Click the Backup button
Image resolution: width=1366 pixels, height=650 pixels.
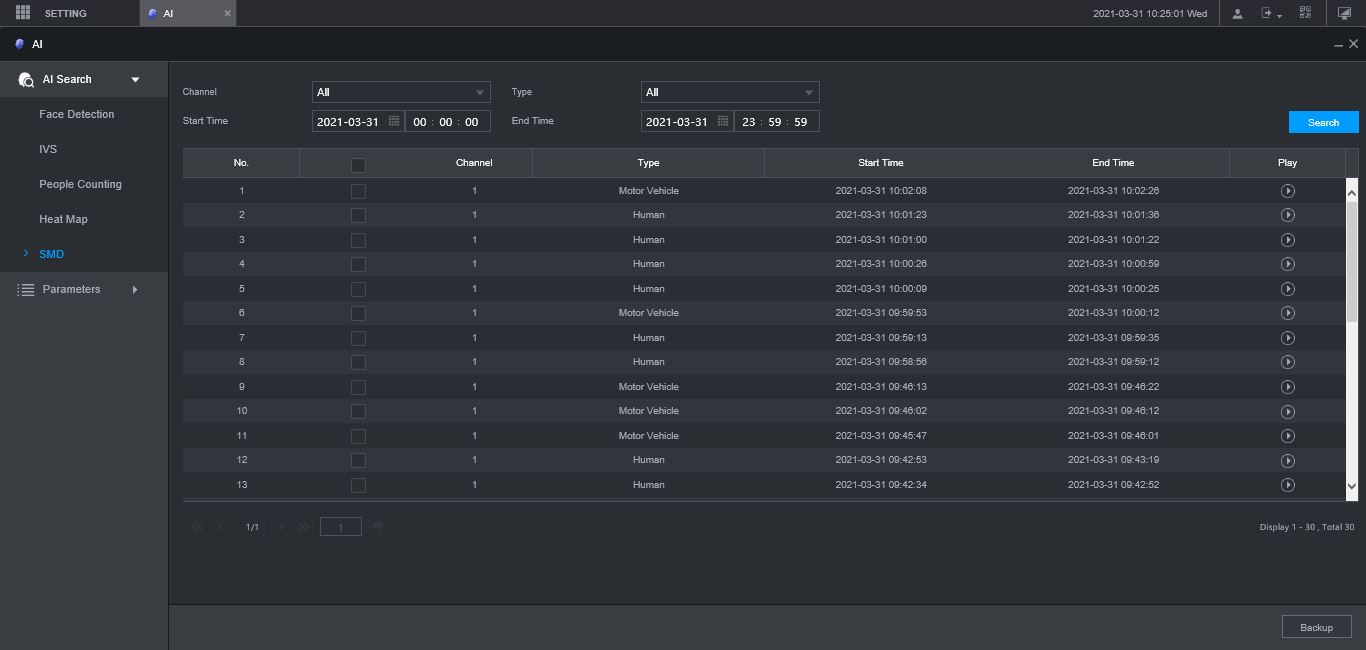pos(1316,627)
